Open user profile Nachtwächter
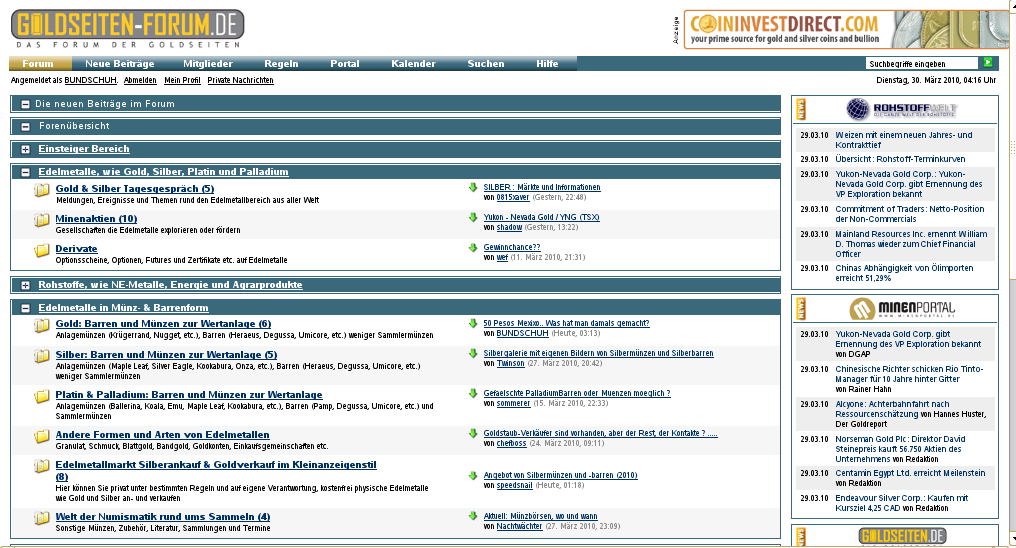 519,526
